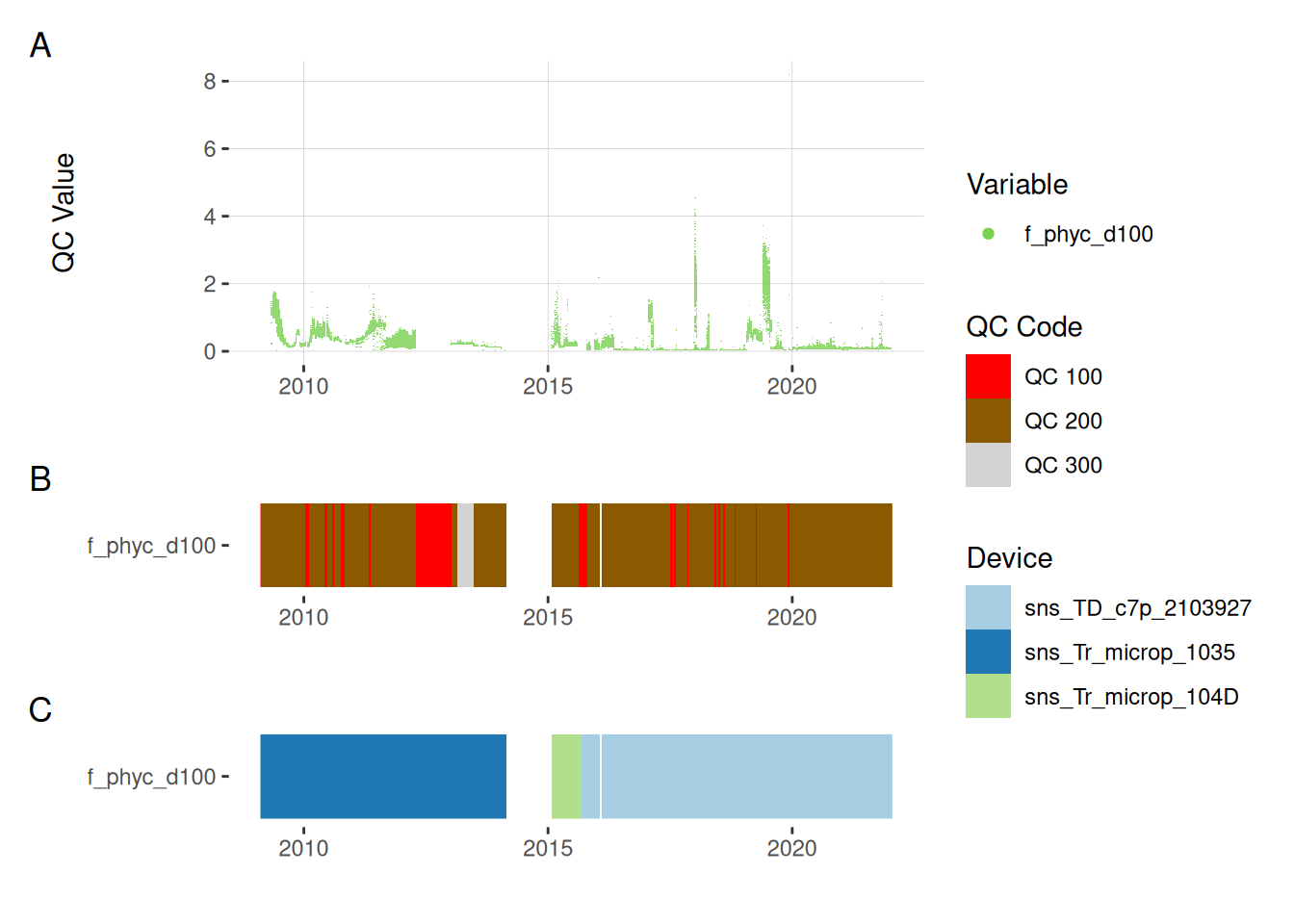Click the dark blue sns_Tr_microp_1035 swatch

click(988, 652)
